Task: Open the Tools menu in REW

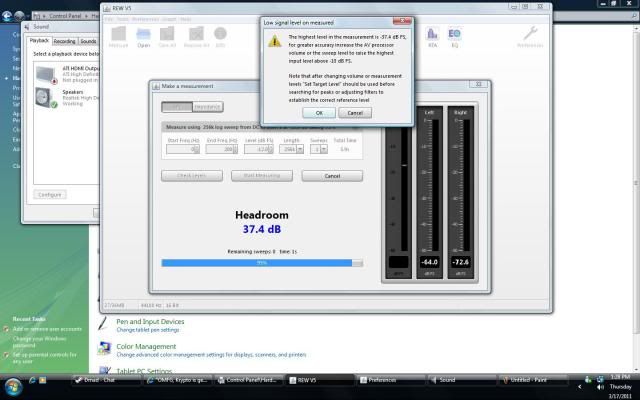Action: pyautogui.click(x=122, y=19)
